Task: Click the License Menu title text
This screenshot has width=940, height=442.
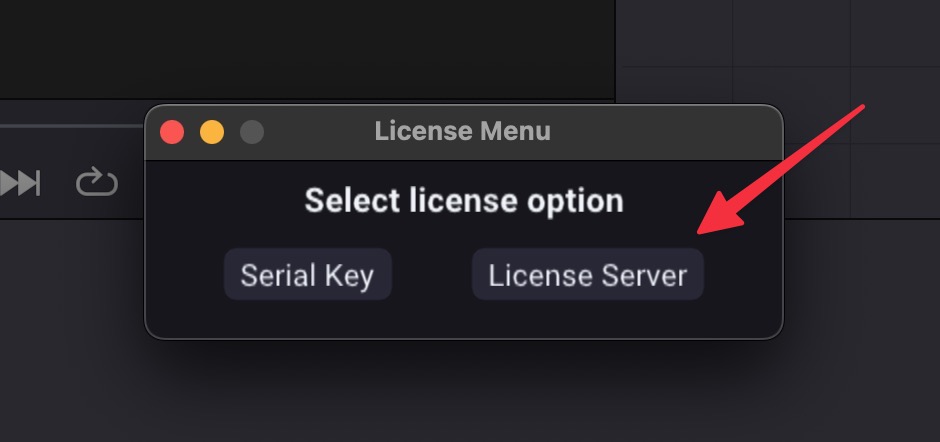Action: [462, 131]
